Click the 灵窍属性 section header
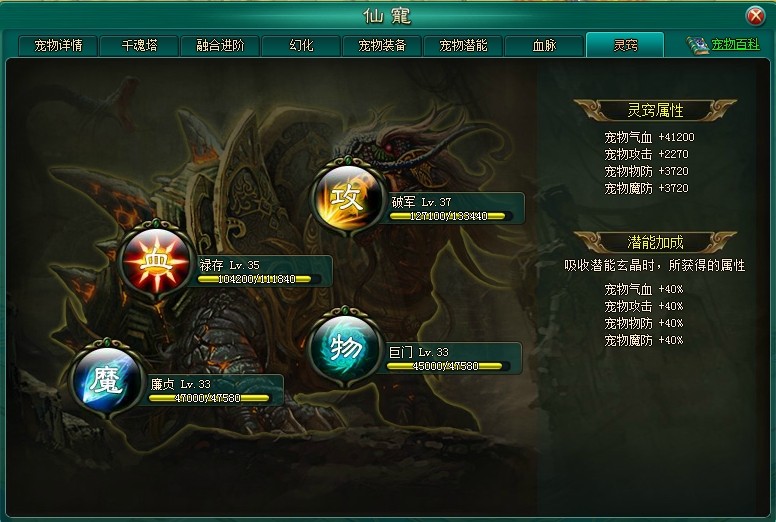 655,110
